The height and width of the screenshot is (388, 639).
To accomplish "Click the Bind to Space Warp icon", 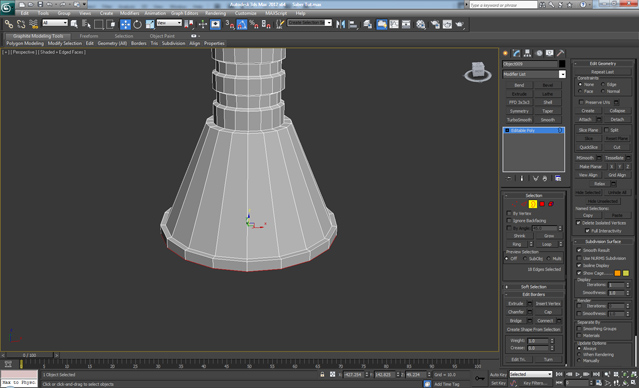I will (x=33, y=24).
